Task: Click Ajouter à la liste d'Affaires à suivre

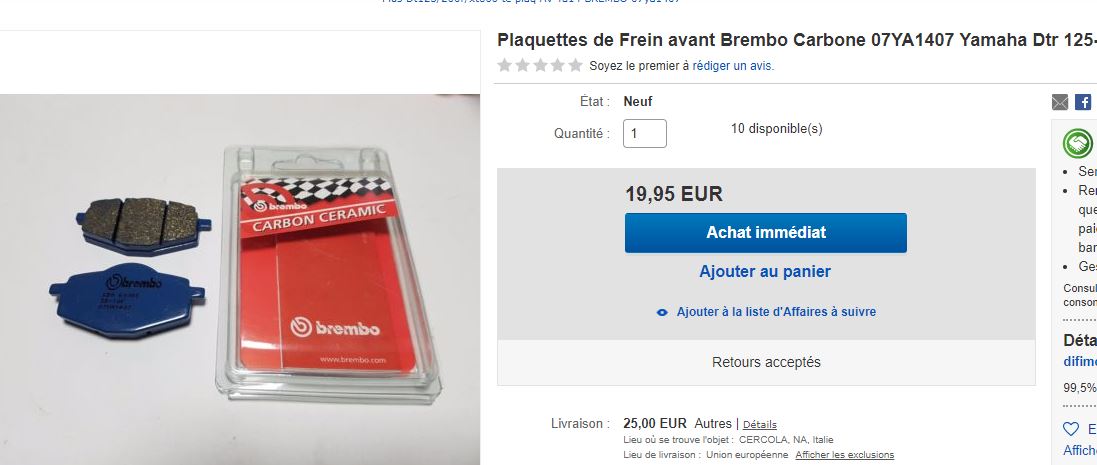Action: coord(776,312)
